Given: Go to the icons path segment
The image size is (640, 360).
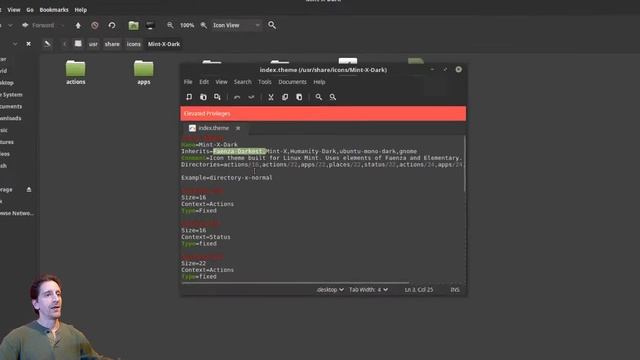Looking at the screenshot, I should [133, 44].
